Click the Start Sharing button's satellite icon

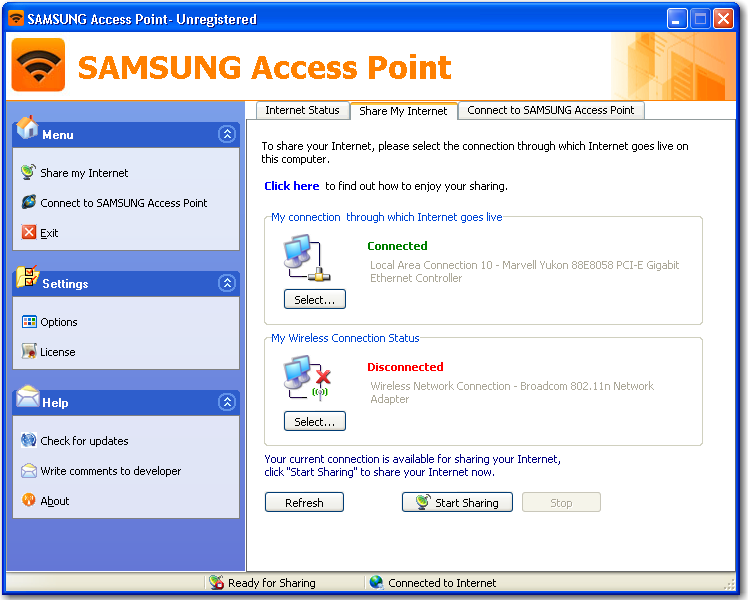click(423, 502)
